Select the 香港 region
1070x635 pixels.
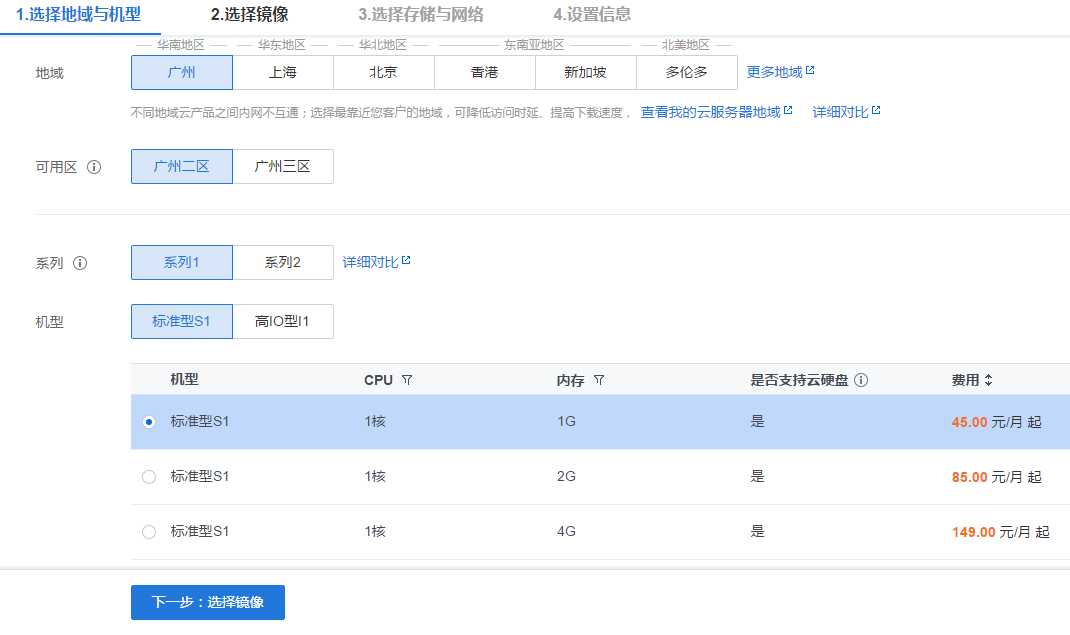point(484,72)
